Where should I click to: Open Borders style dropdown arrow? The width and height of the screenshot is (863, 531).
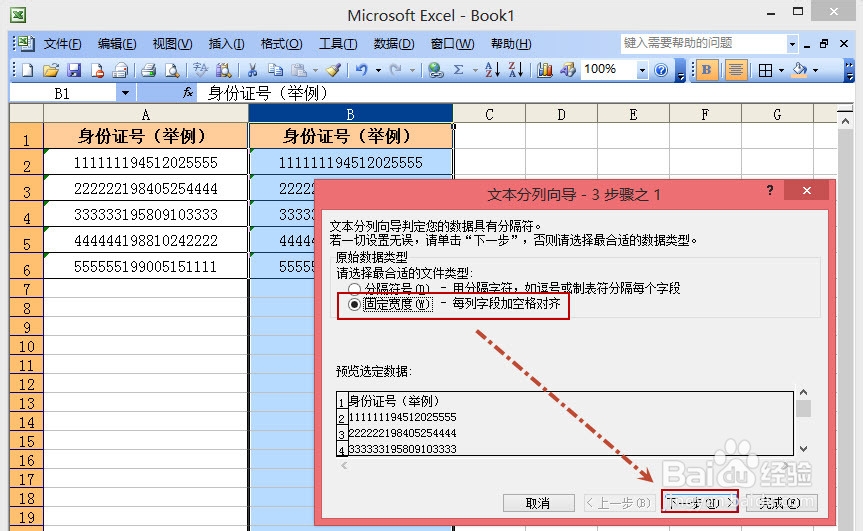click(781, 70)
